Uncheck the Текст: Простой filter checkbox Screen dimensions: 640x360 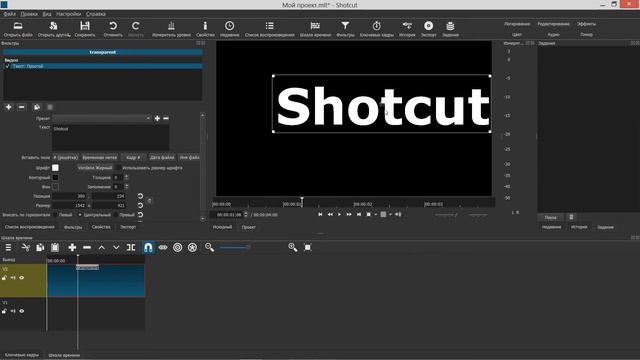pyautogui.click(x=7, y=66)
